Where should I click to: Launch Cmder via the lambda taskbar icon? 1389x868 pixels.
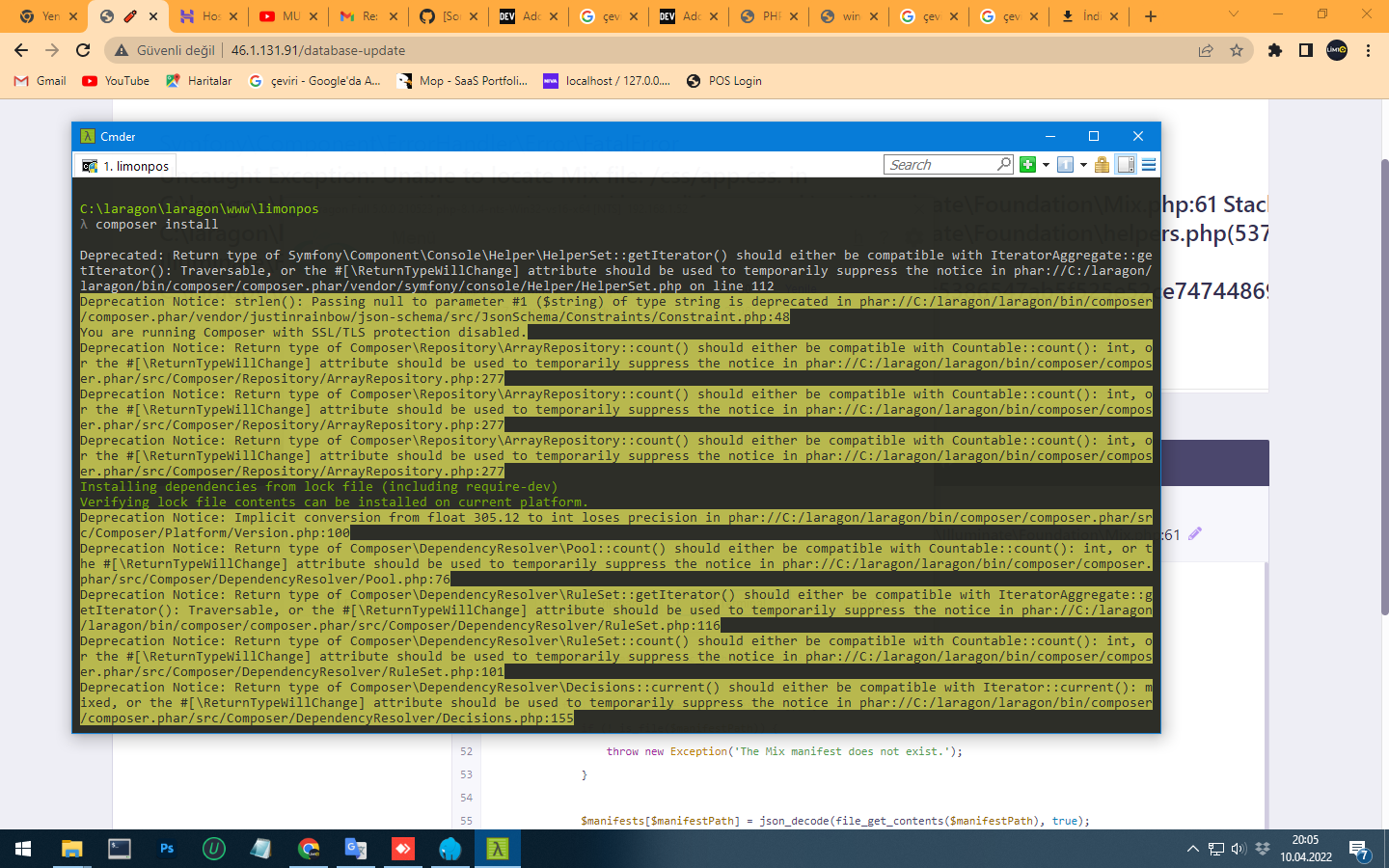pos(497,849)
